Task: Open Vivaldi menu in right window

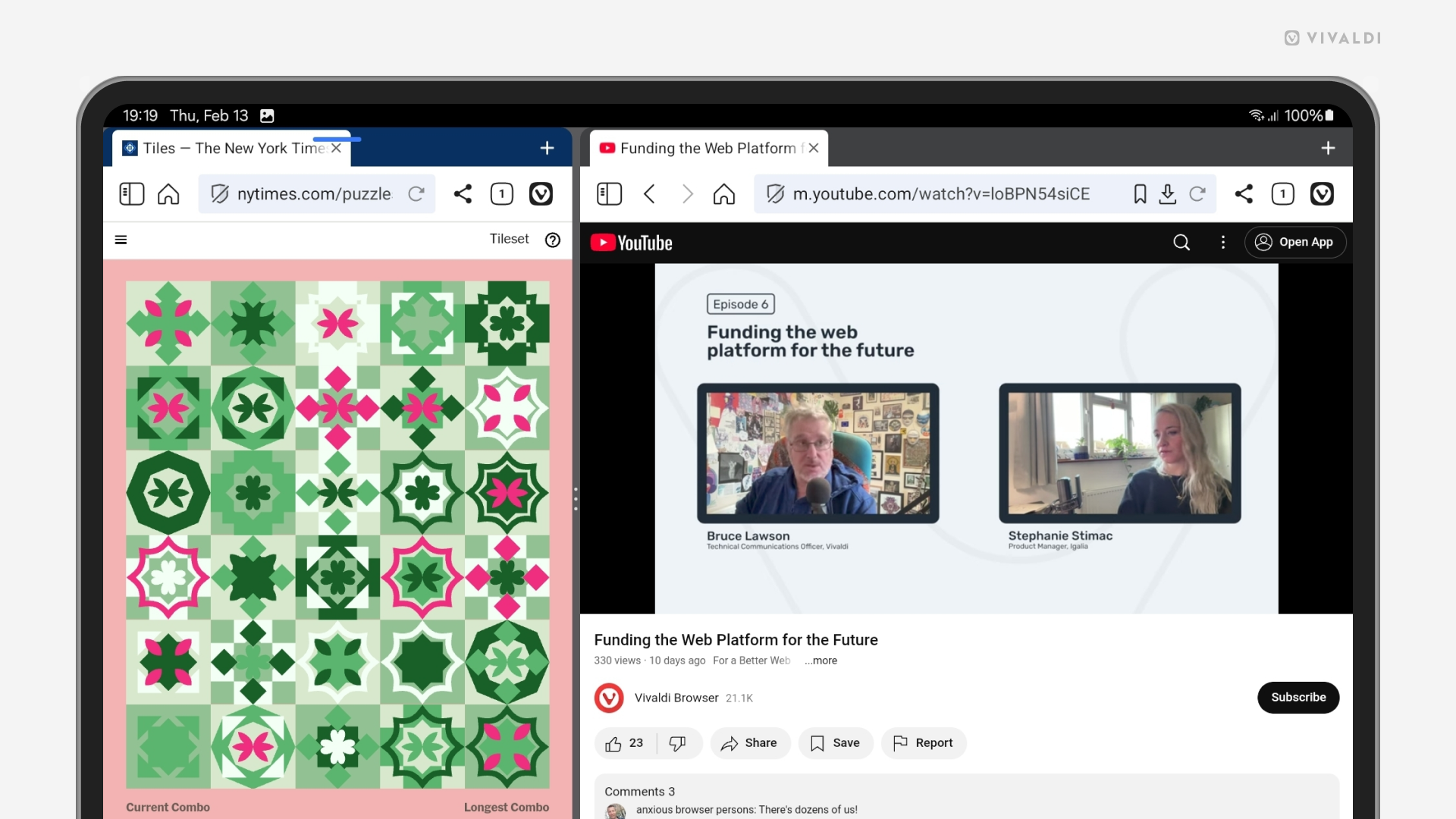Action: (x=1322, y=194)
